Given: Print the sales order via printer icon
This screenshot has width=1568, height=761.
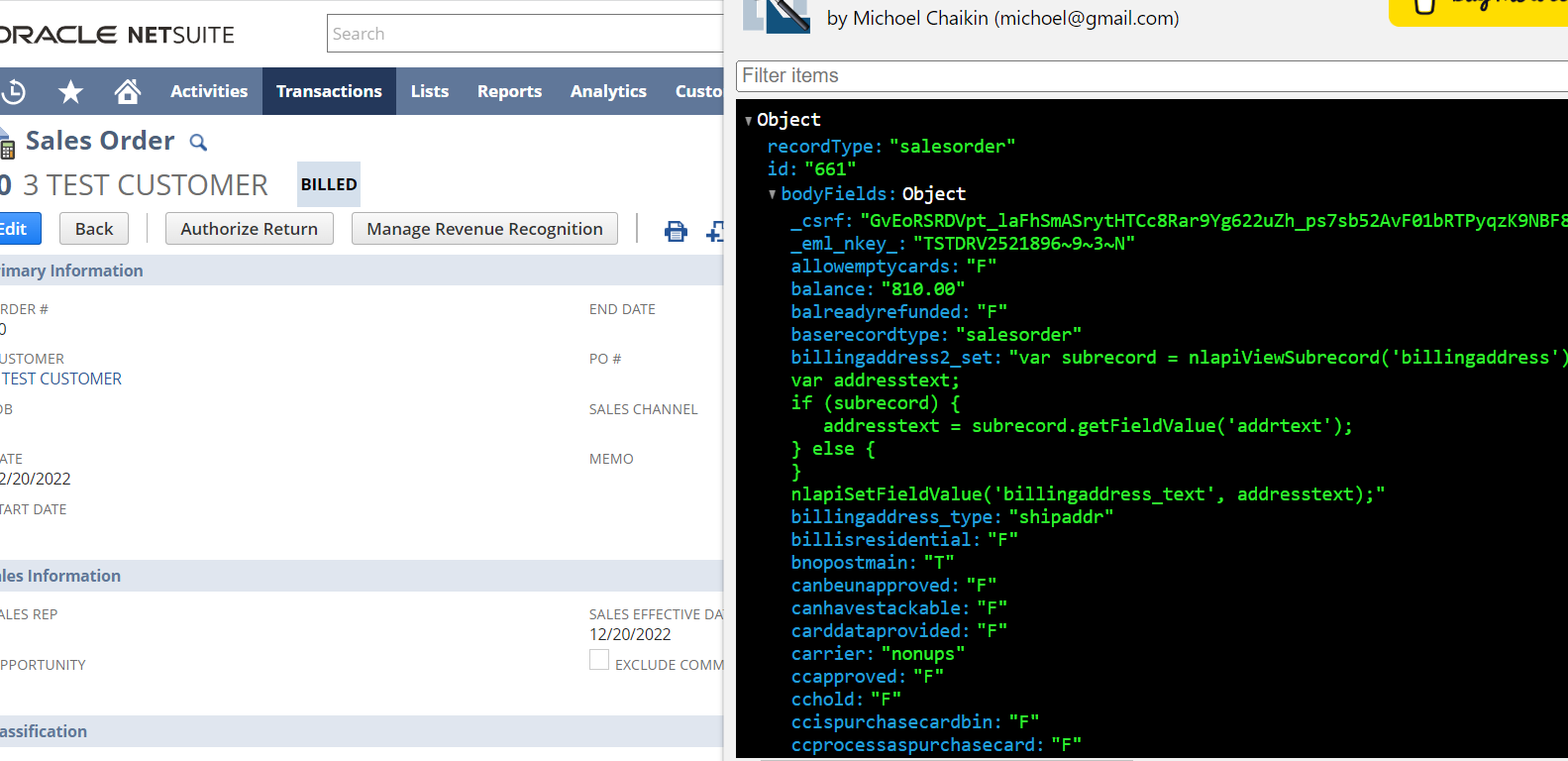Looking at the screenshot, I should point(676,231).
